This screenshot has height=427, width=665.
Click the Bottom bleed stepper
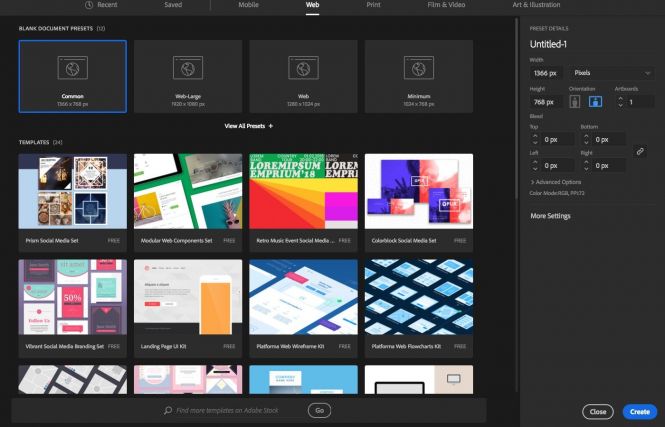[x=586, y=140]
